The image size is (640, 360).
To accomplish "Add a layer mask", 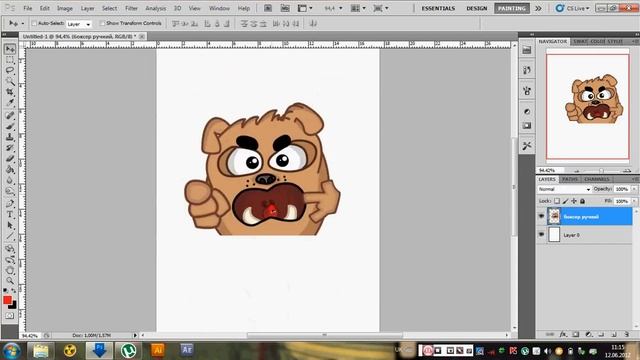I will (x=576, y=334).
